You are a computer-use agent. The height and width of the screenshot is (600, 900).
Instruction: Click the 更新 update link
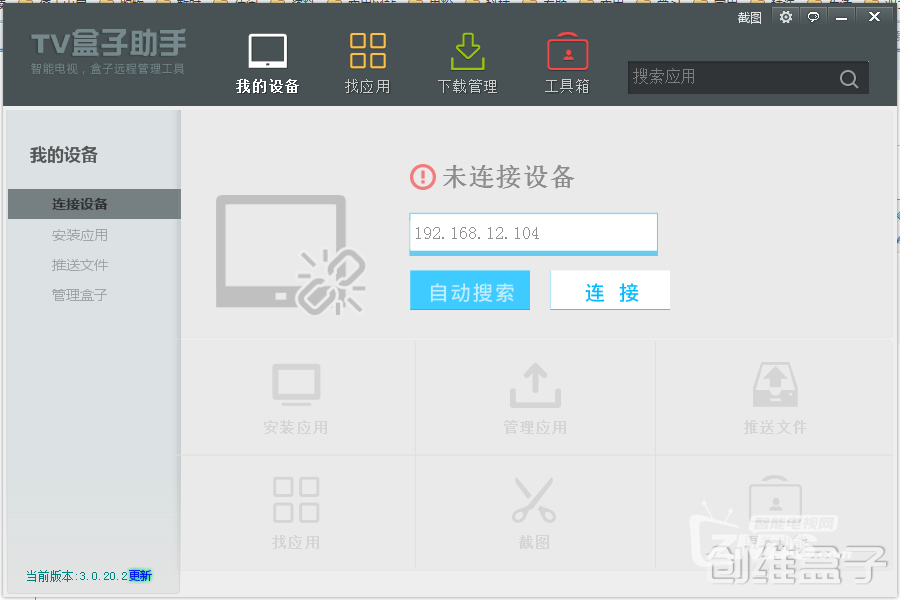pyautogui.click(x=140, y=575)
